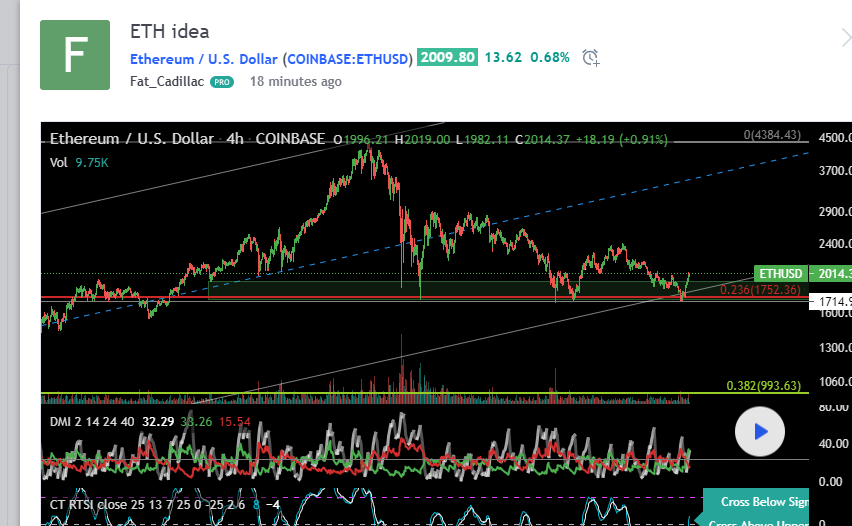Open Fat_Cadillac author profile
This screenshot has width=852, height=526.
167,81
